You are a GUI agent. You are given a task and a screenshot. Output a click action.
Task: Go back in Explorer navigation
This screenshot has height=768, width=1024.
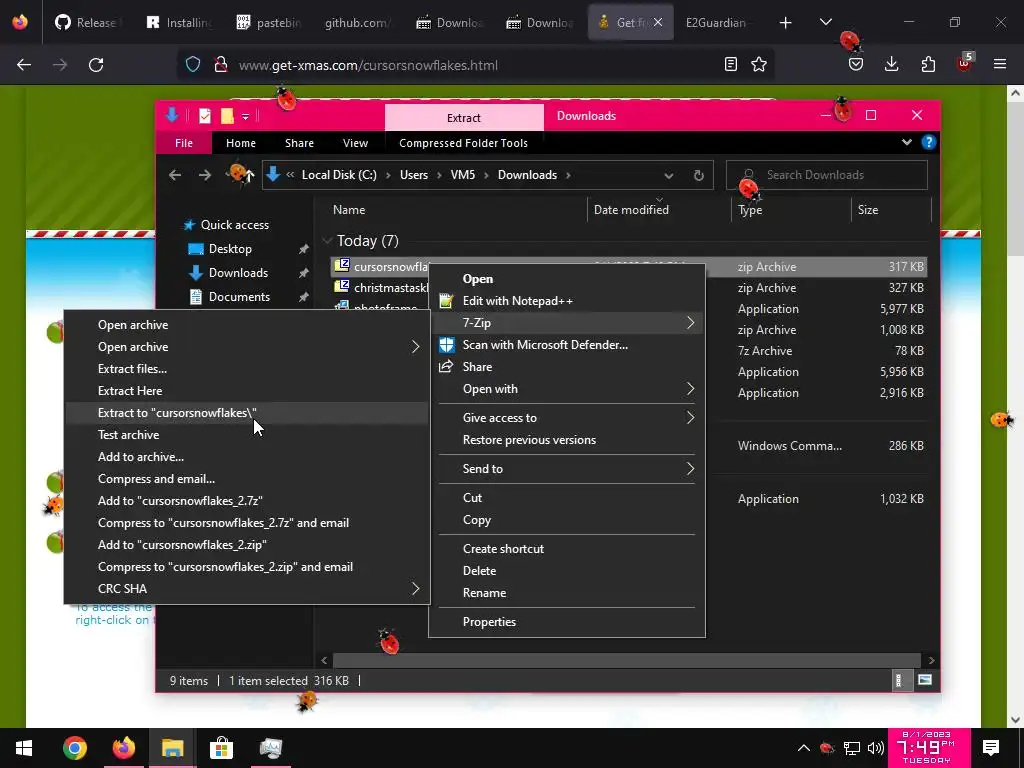(175, 175)
